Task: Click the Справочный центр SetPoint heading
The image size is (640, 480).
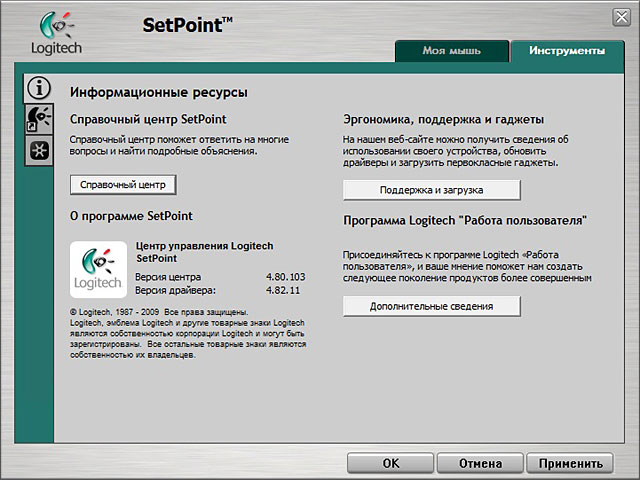Action: pyautogui.click(x=148, y=119)
